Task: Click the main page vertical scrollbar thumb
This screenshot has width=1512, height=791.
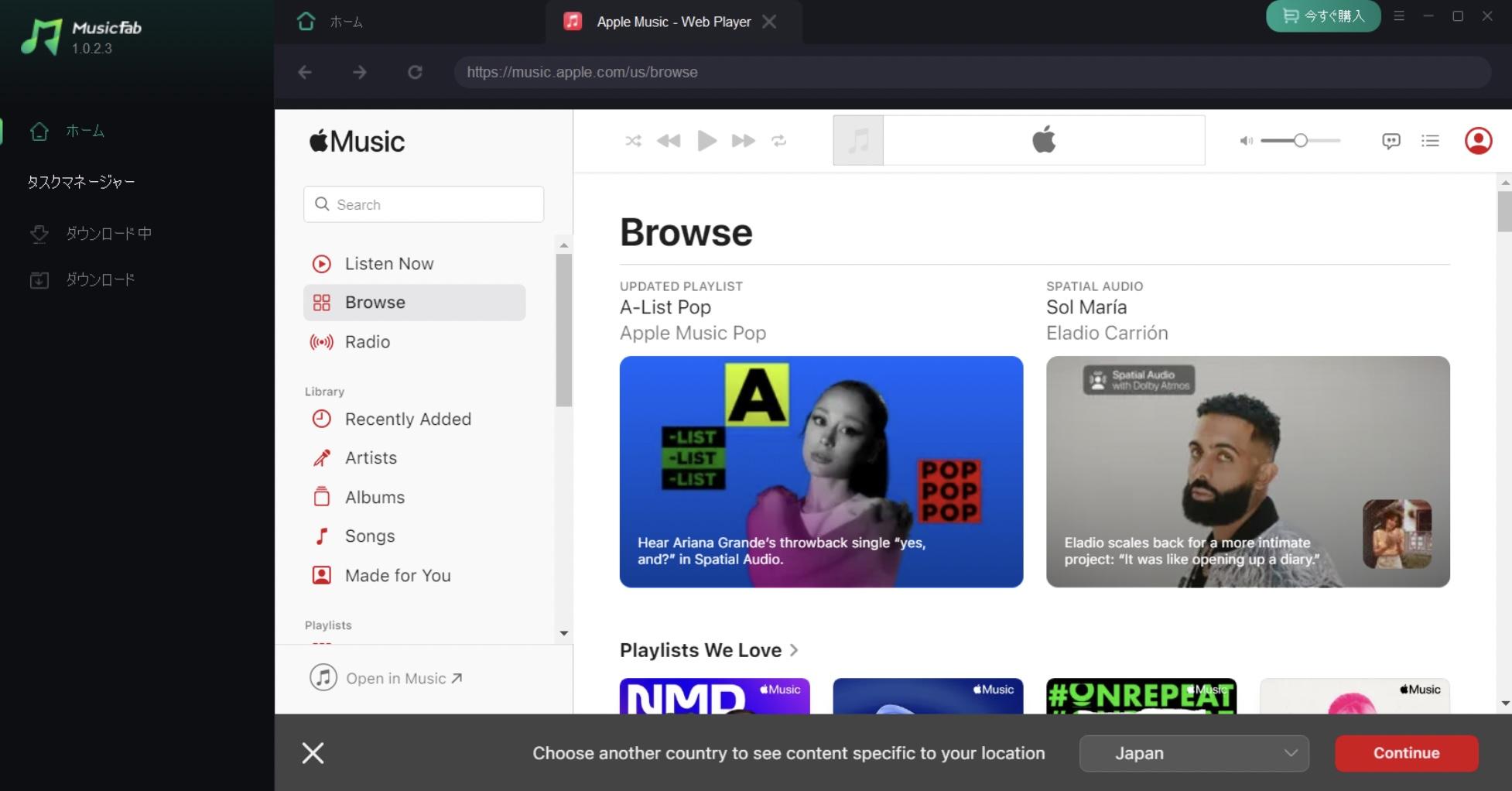Action: (1504, 211)
